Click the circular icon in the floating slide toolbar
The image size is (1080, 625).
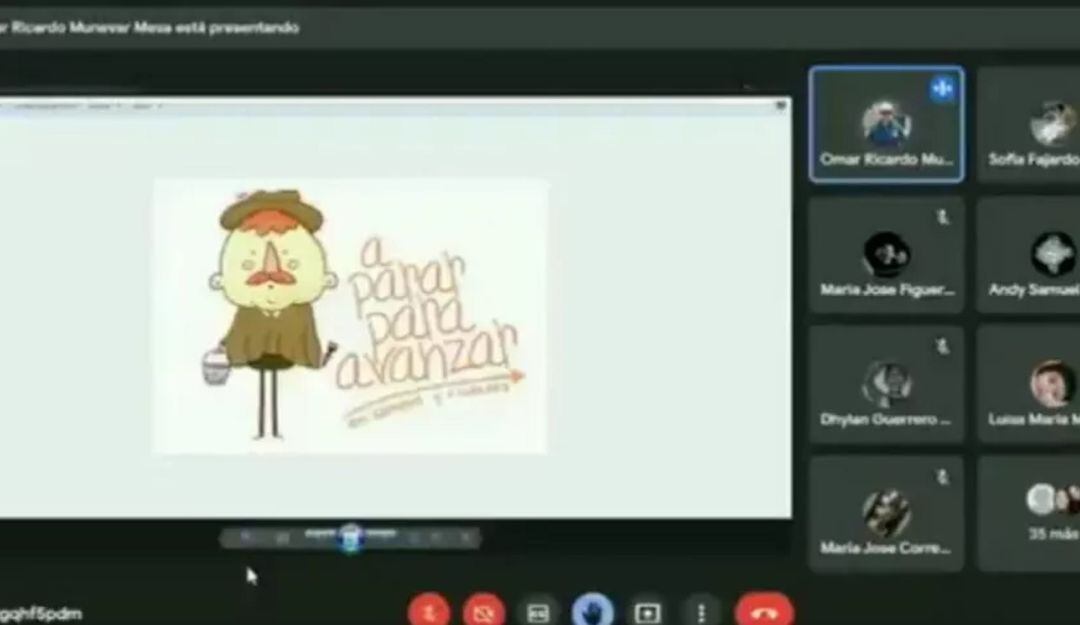[x=350, y=537]
